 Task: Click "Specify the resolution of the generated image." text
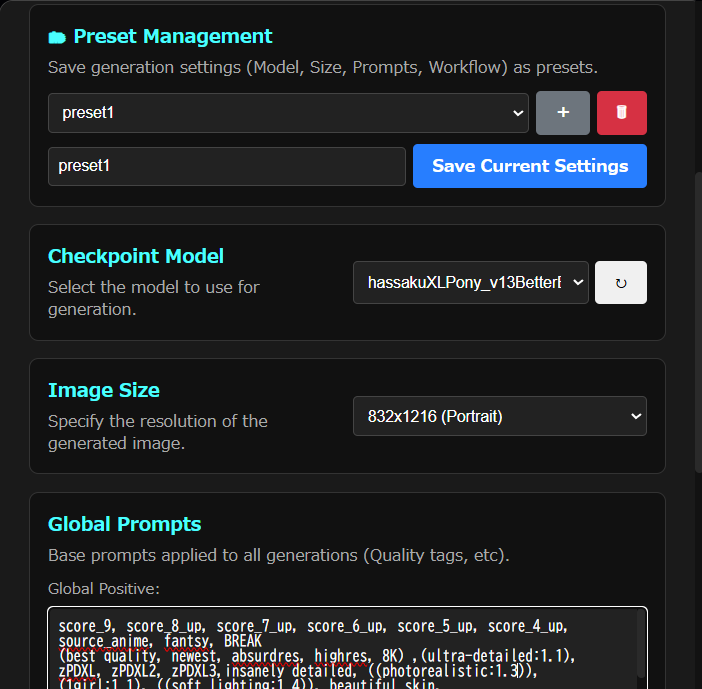coord(158,432)
